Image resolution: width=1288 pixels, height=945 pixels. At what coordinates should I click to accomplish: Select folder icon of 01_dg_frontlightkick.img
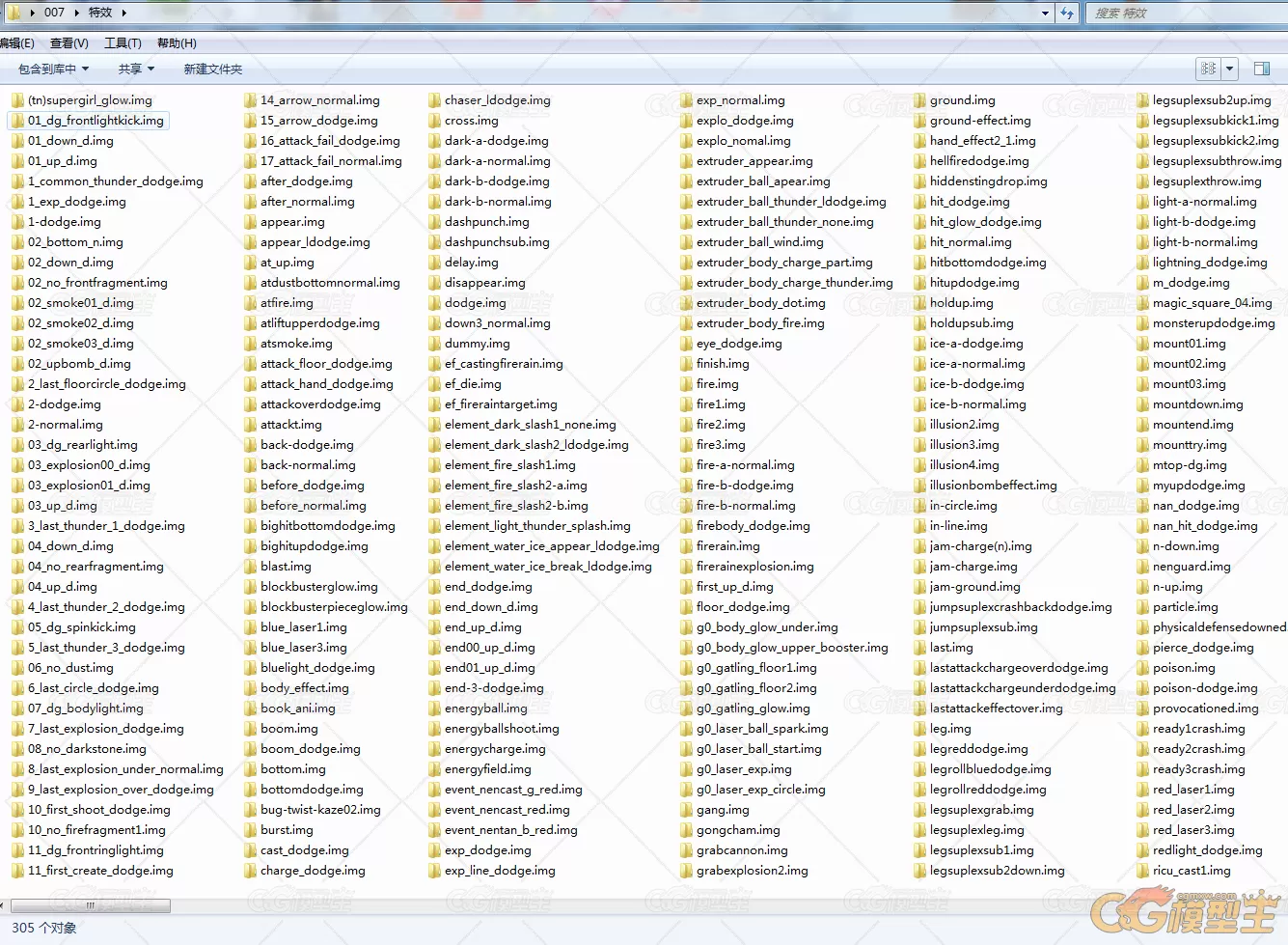(x=17, y=121)
